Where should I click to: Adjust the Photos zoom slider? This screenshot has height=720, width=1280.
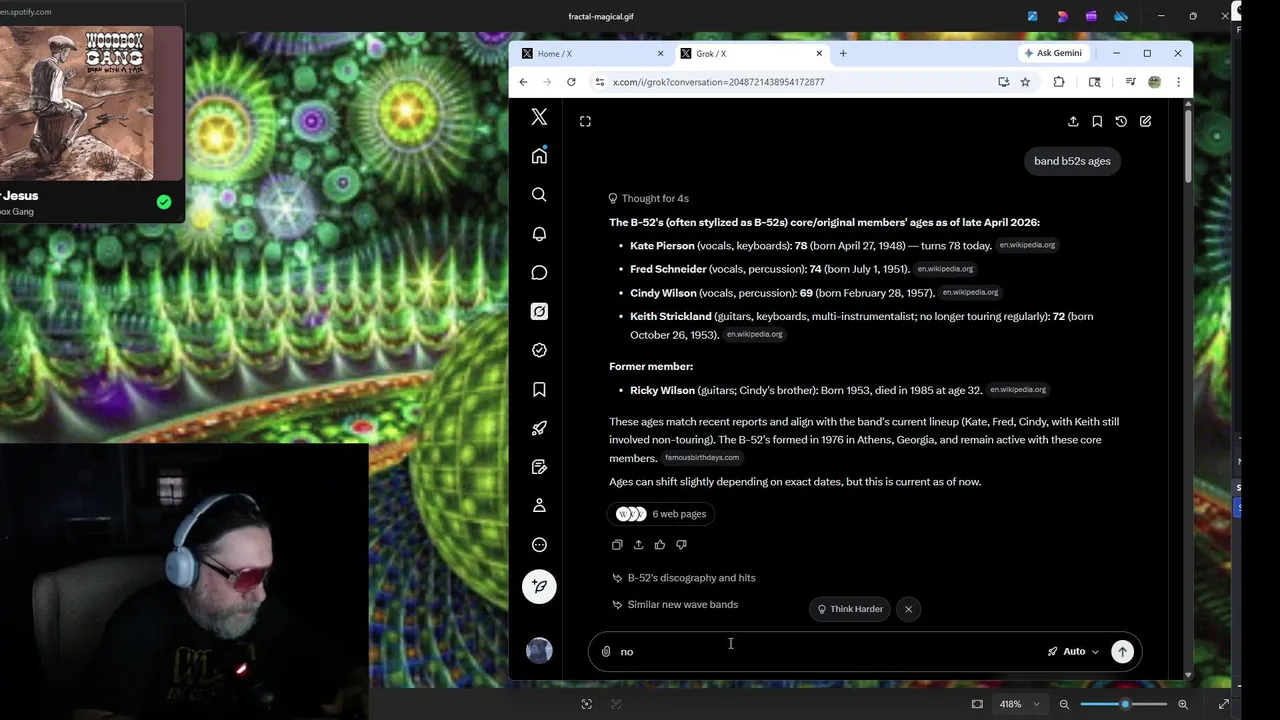click(x=1124, y=704)
